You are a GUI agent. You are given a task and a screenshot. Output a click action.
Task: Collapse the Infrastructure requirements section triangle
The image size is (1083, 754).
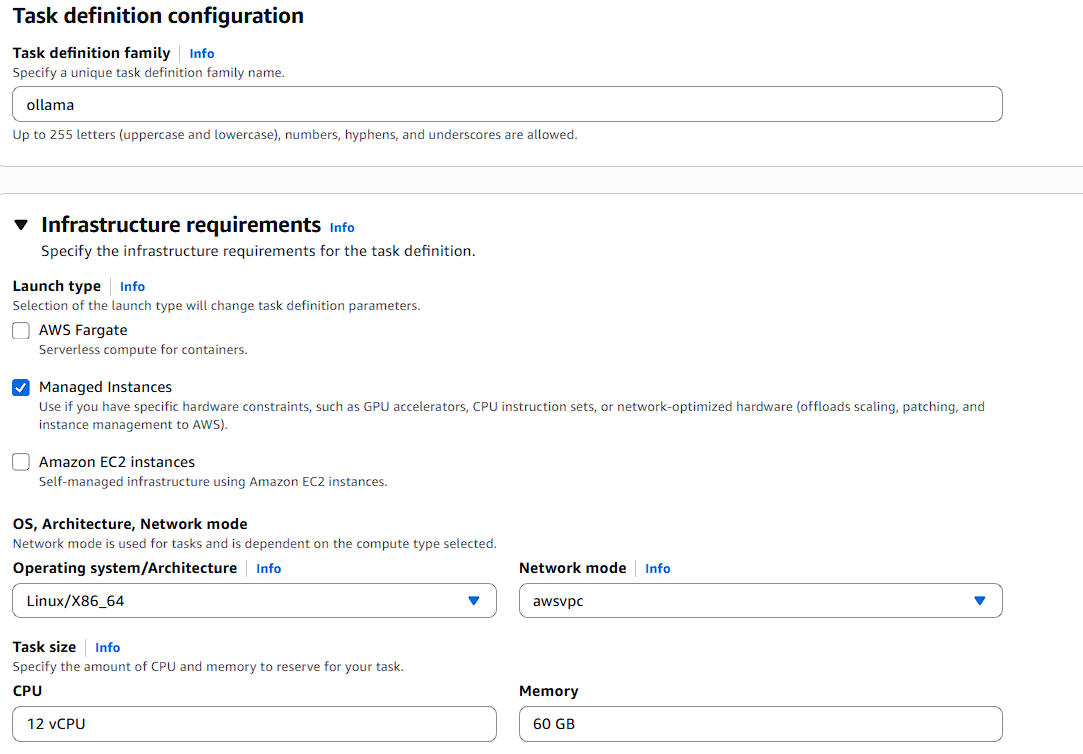point(21,225)
